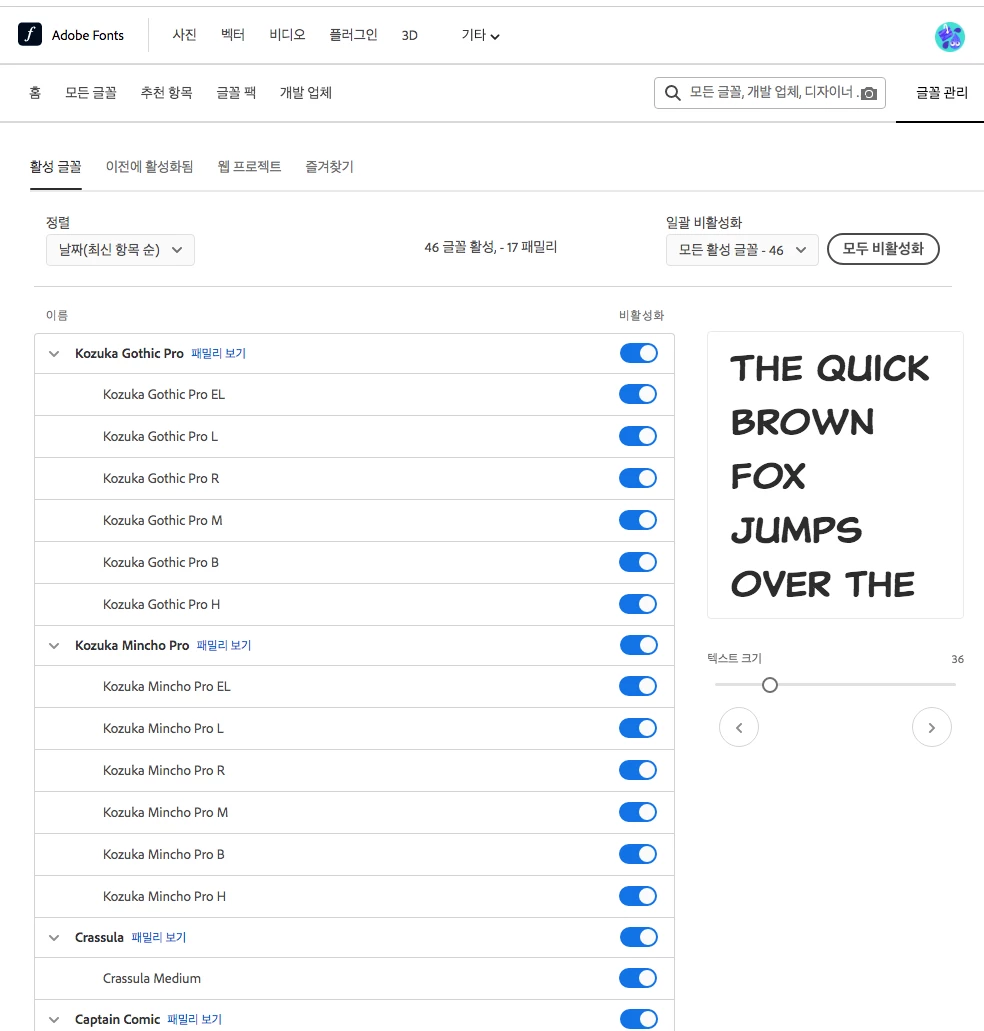The width and height of the screenshot is (984, 1031).
Task: Go to 글꼴 팩 page
Action: point(236,93)
